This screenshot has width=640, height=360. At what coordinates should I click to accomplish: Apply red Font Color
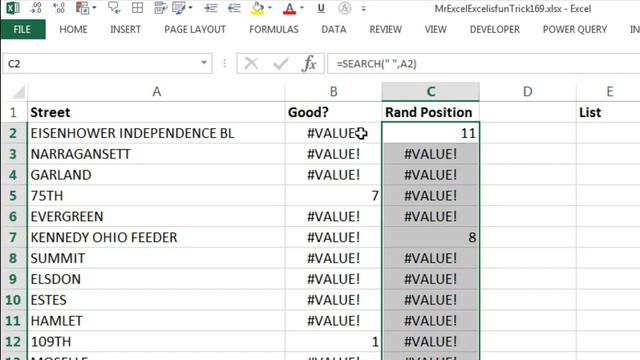point(289,8)
